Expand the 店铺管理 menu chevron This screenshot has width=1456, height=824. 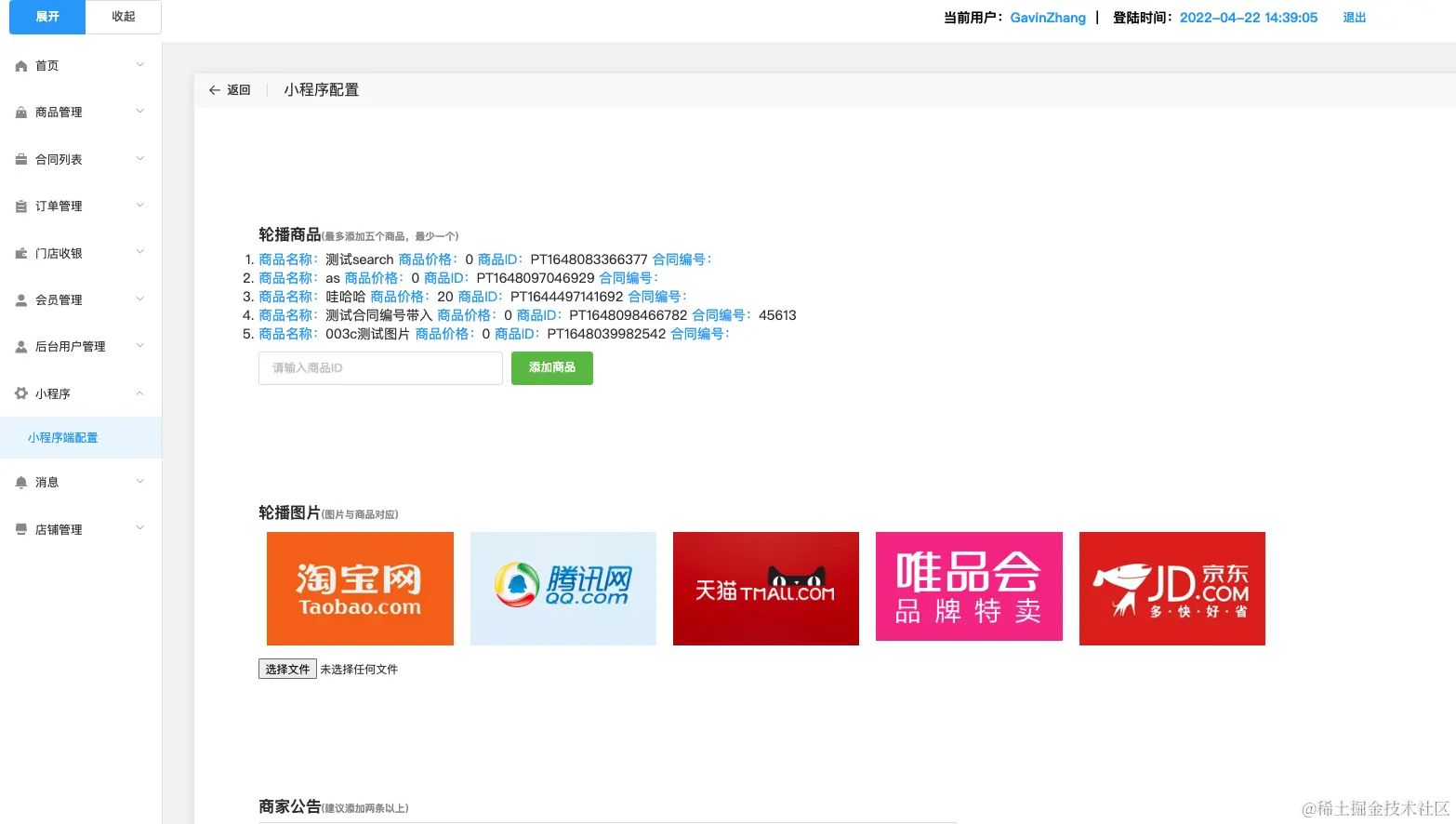click(140, 528)
